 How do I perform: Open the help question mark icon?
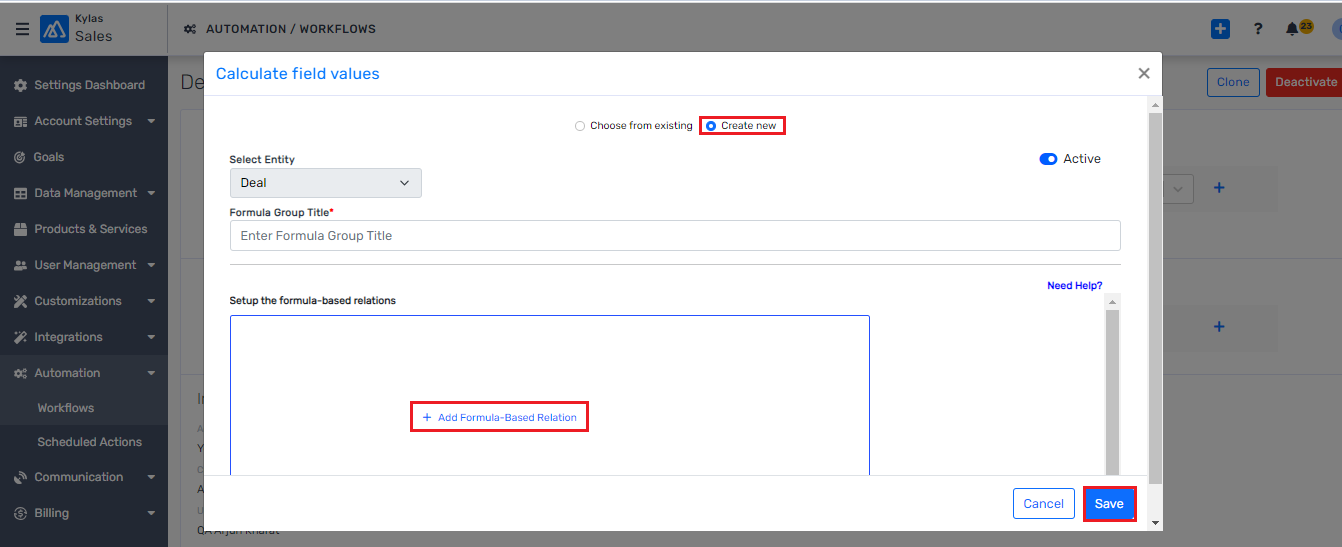(1258, 29)
